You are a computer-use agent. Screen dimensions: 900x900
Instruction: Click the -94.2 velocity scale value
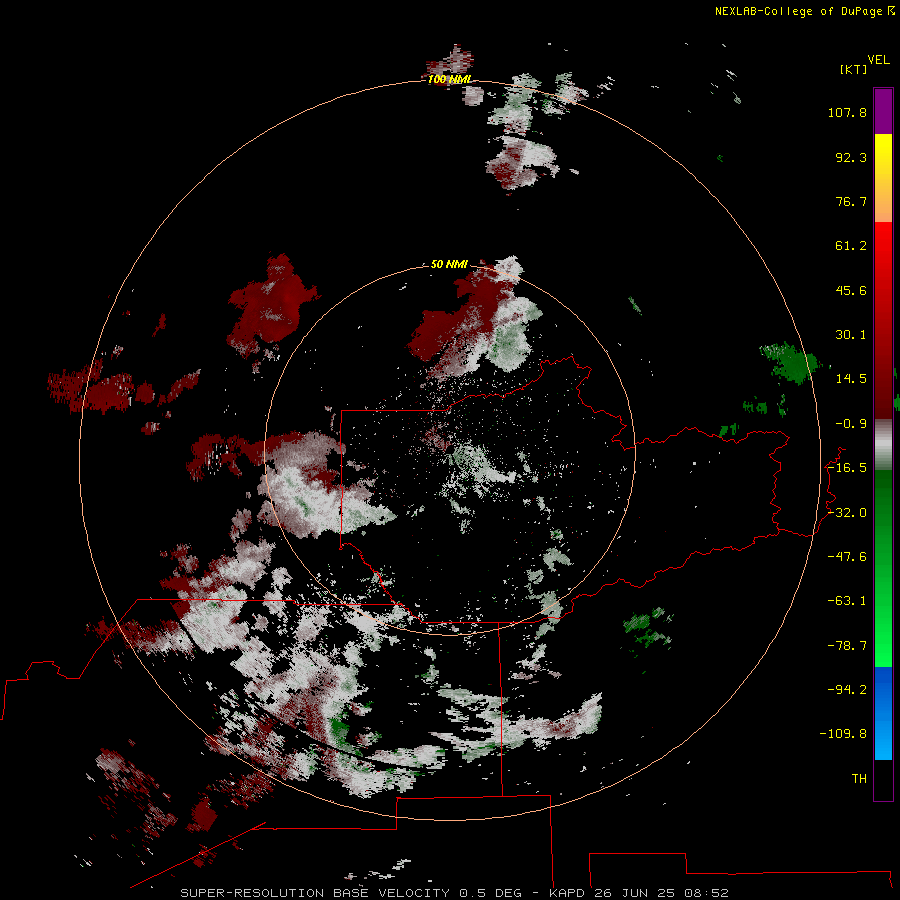point(847,690)
